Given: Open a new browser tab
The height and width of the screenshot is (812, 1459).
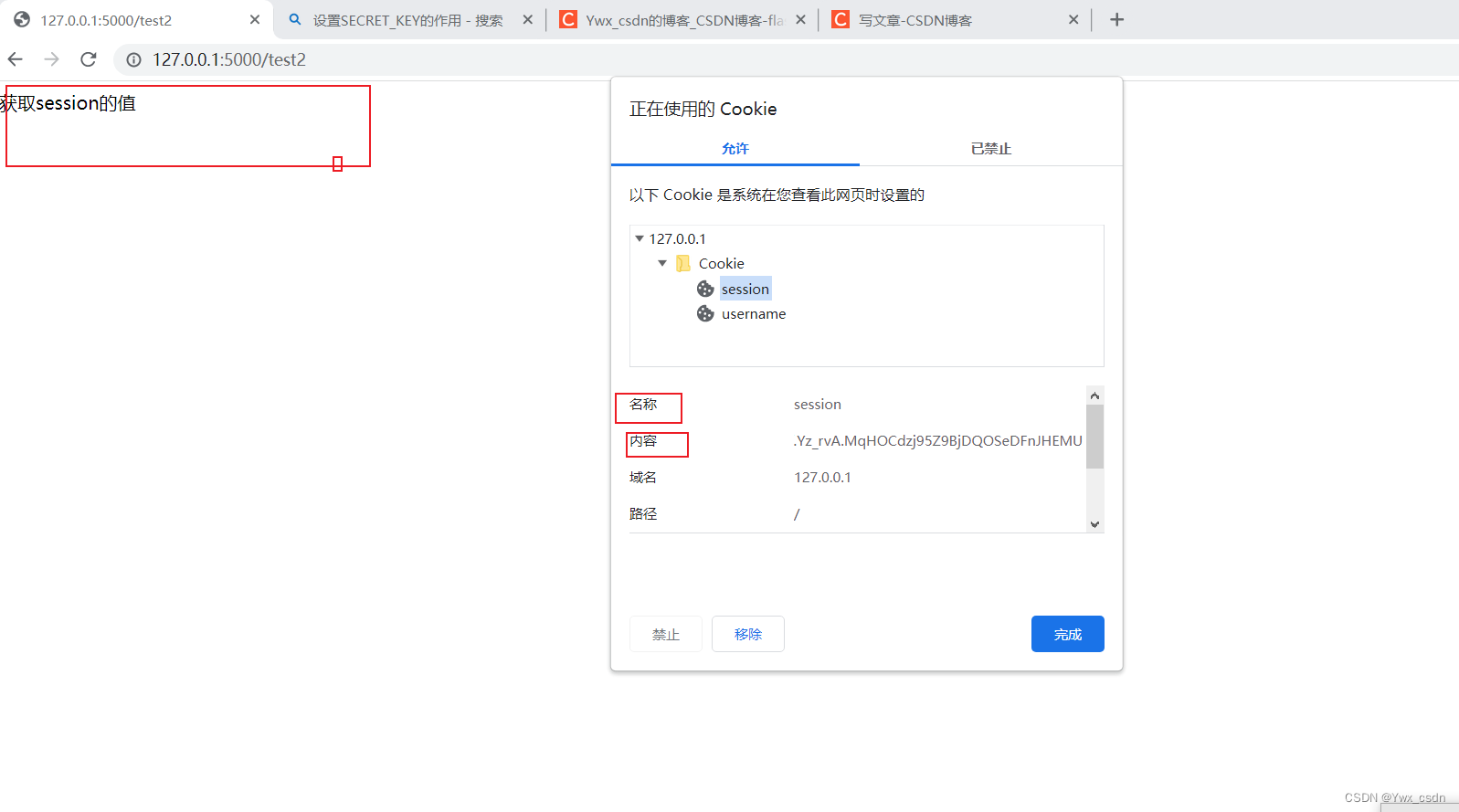Looking at the screenshot, I should [1116, 19].
